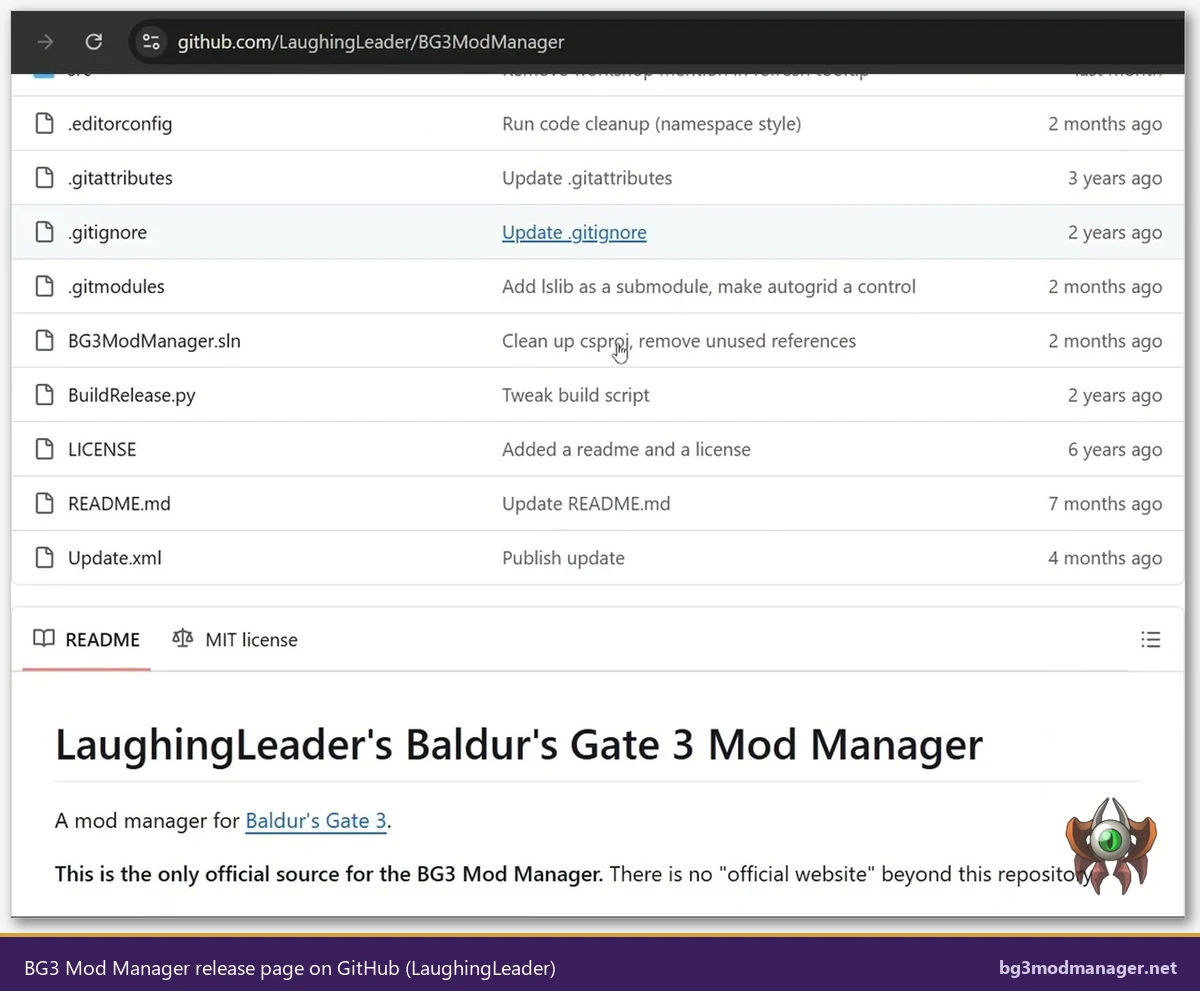
Task: Open the 'Update .gitattributes' commit message
Action: (x=587, y=178)
